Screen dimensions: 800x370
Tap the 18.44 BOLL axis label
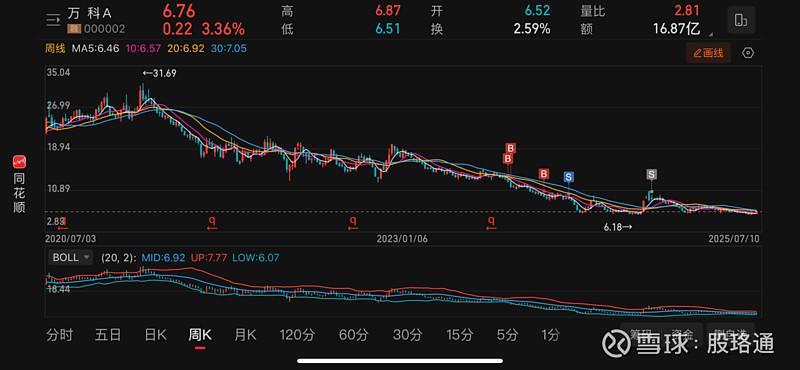click(58, 289)
